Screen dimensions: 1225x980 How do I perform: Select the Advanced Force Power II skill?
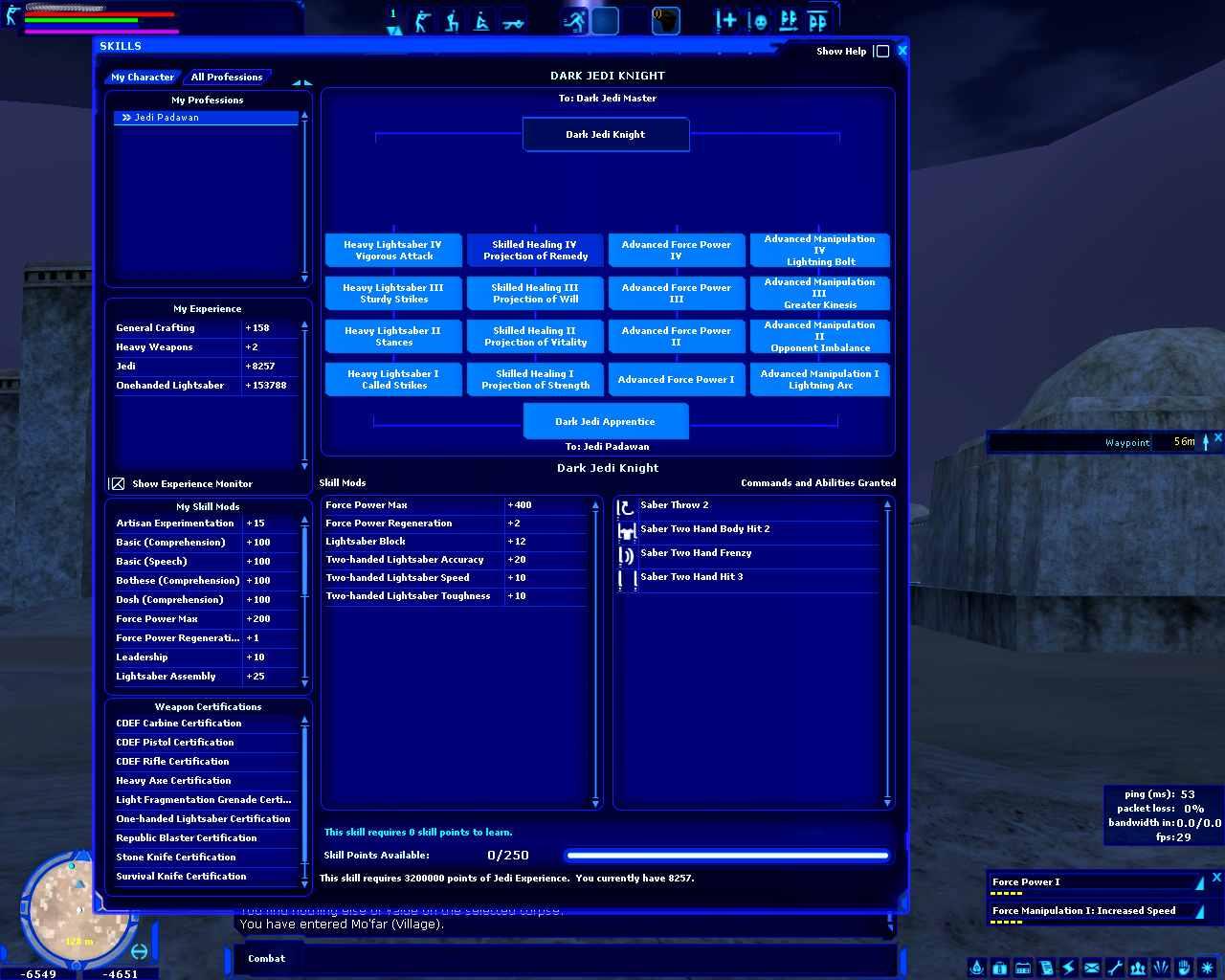click(677, 337)
